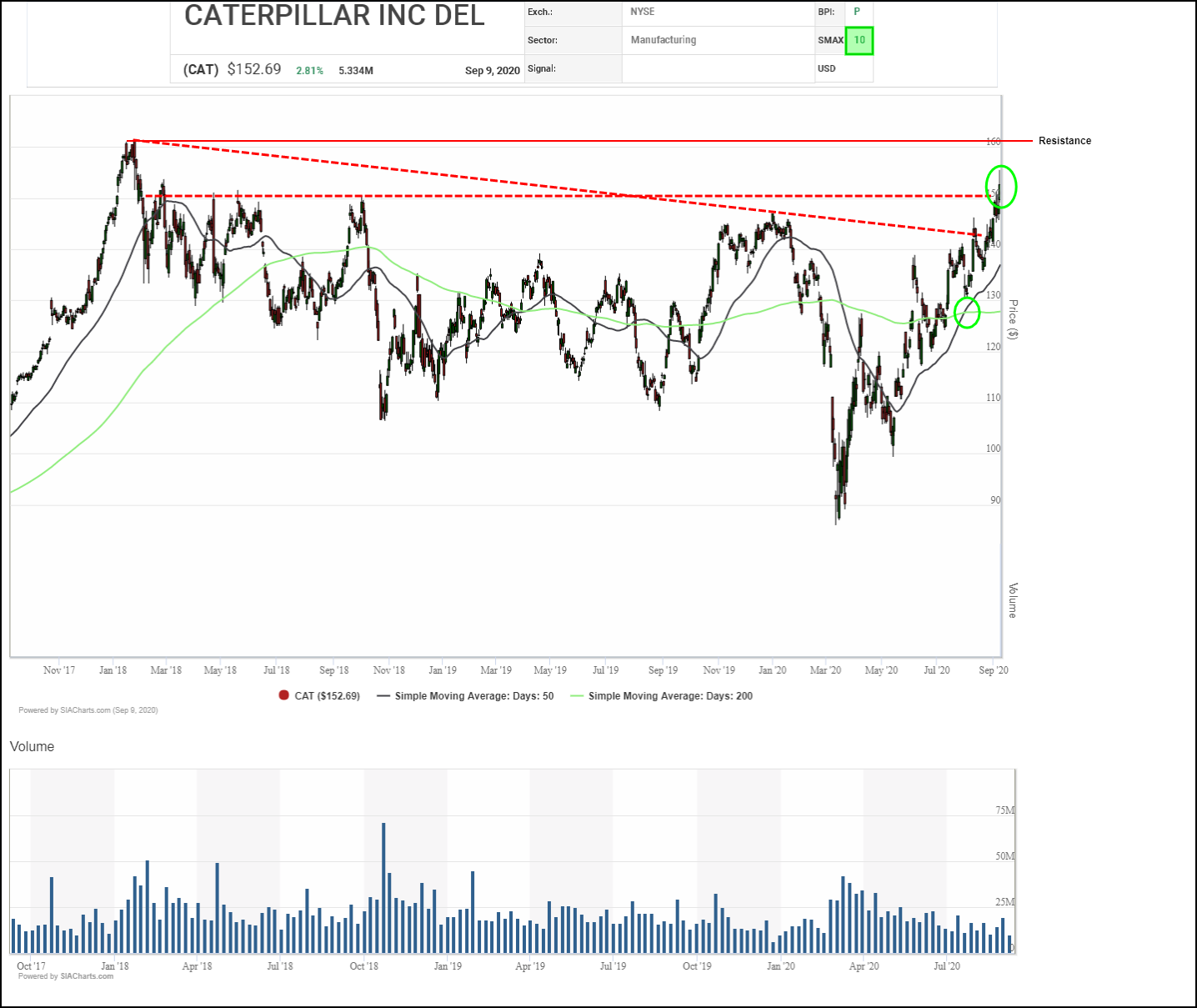The width and height of the screenshot is (1197, 1008).
Task: Click the small green moving-average crossover circle
Action: [x=966, y=312]
